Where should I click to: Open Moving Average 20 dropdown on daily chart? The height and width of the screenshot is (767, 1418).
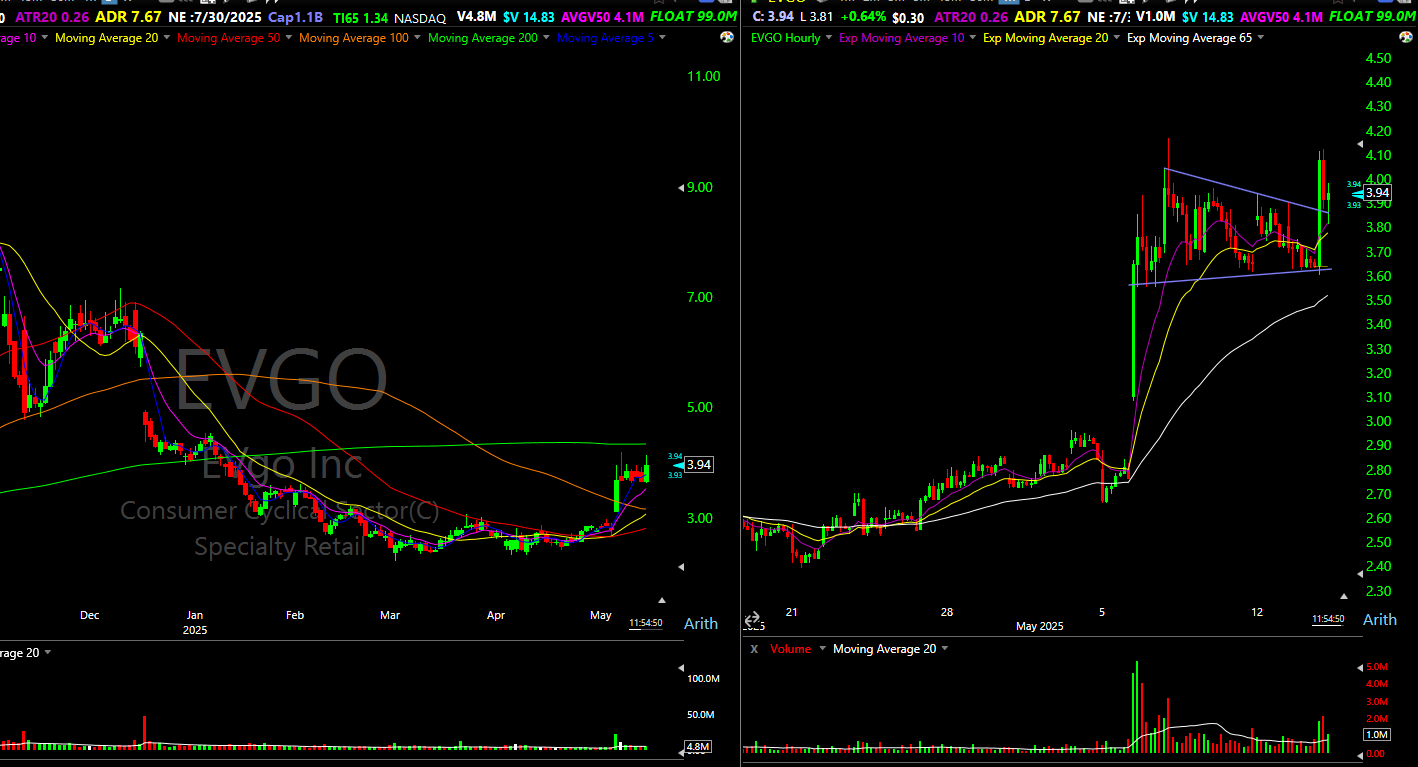coord(167,38)
